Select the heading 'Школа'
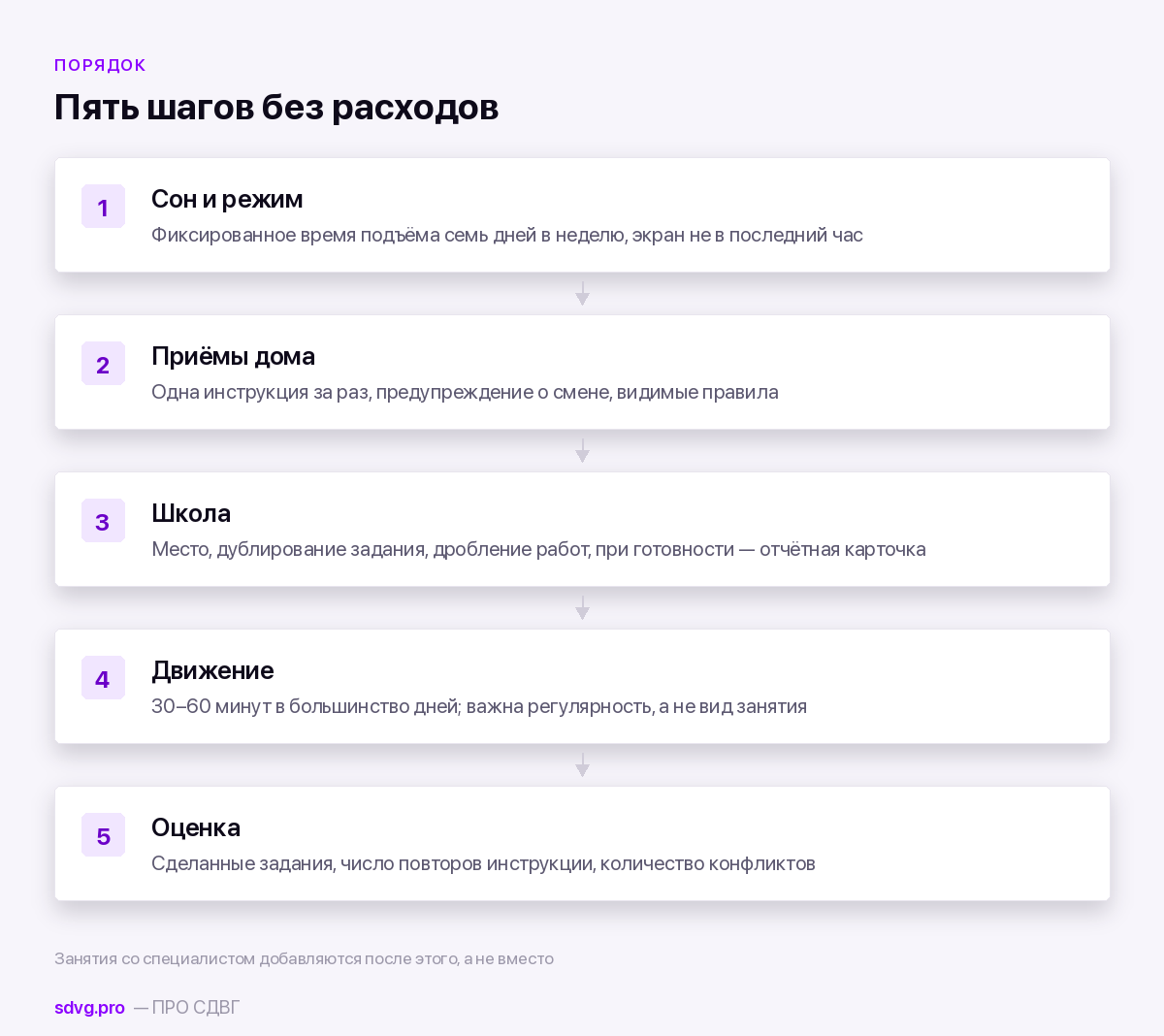The height and width of the screenshot is (1036, 1164). click(191, 513)
